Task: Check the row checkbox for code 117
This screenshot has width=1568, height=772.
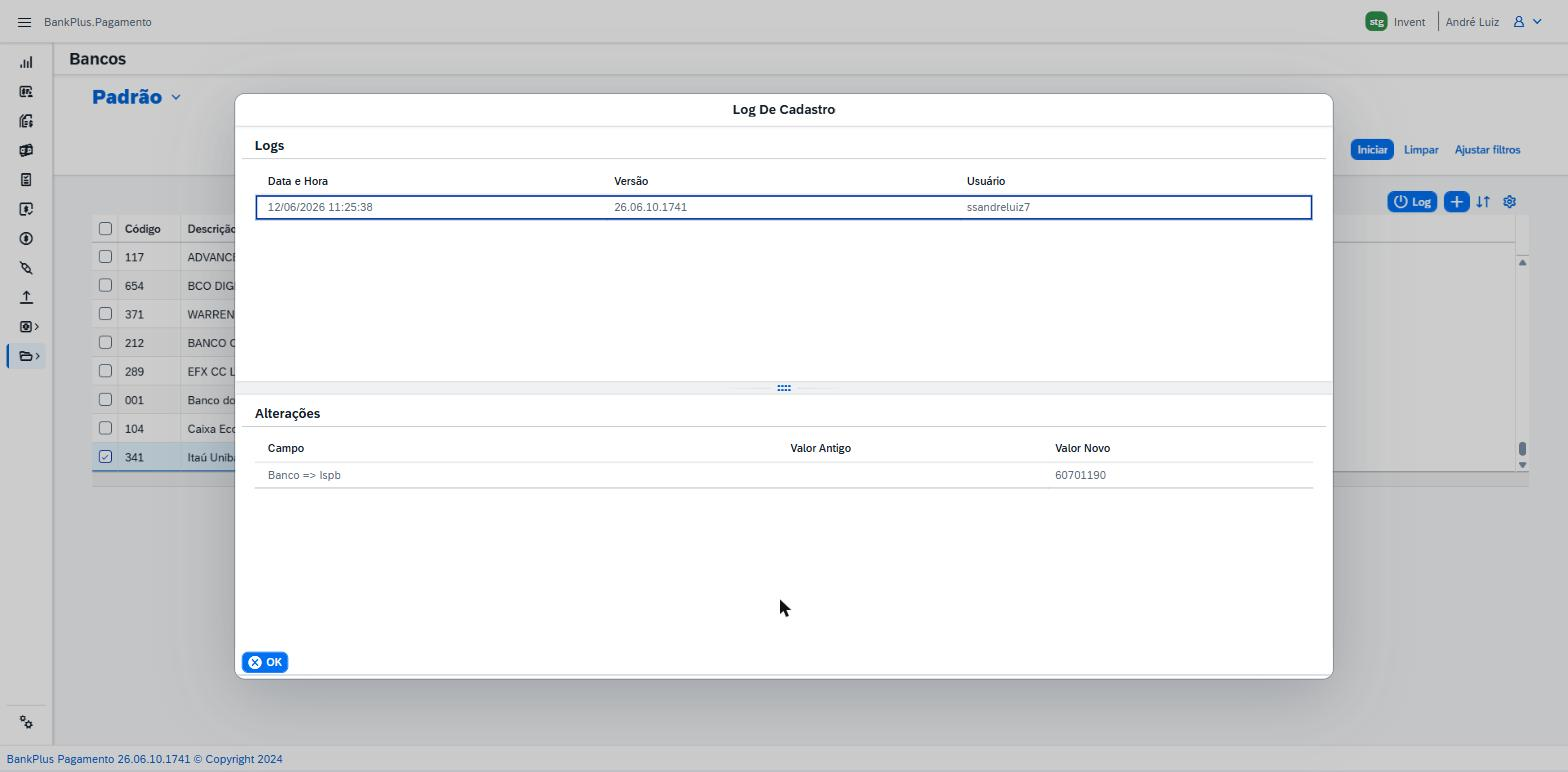Action: click(x=105, y=257)
